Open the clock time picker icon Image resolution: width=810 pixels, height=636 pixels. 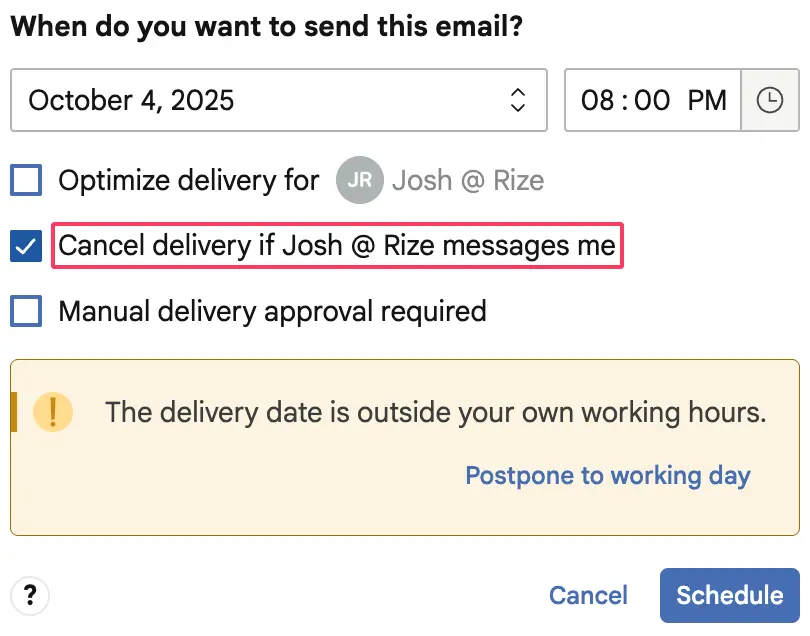coord(769,100)
